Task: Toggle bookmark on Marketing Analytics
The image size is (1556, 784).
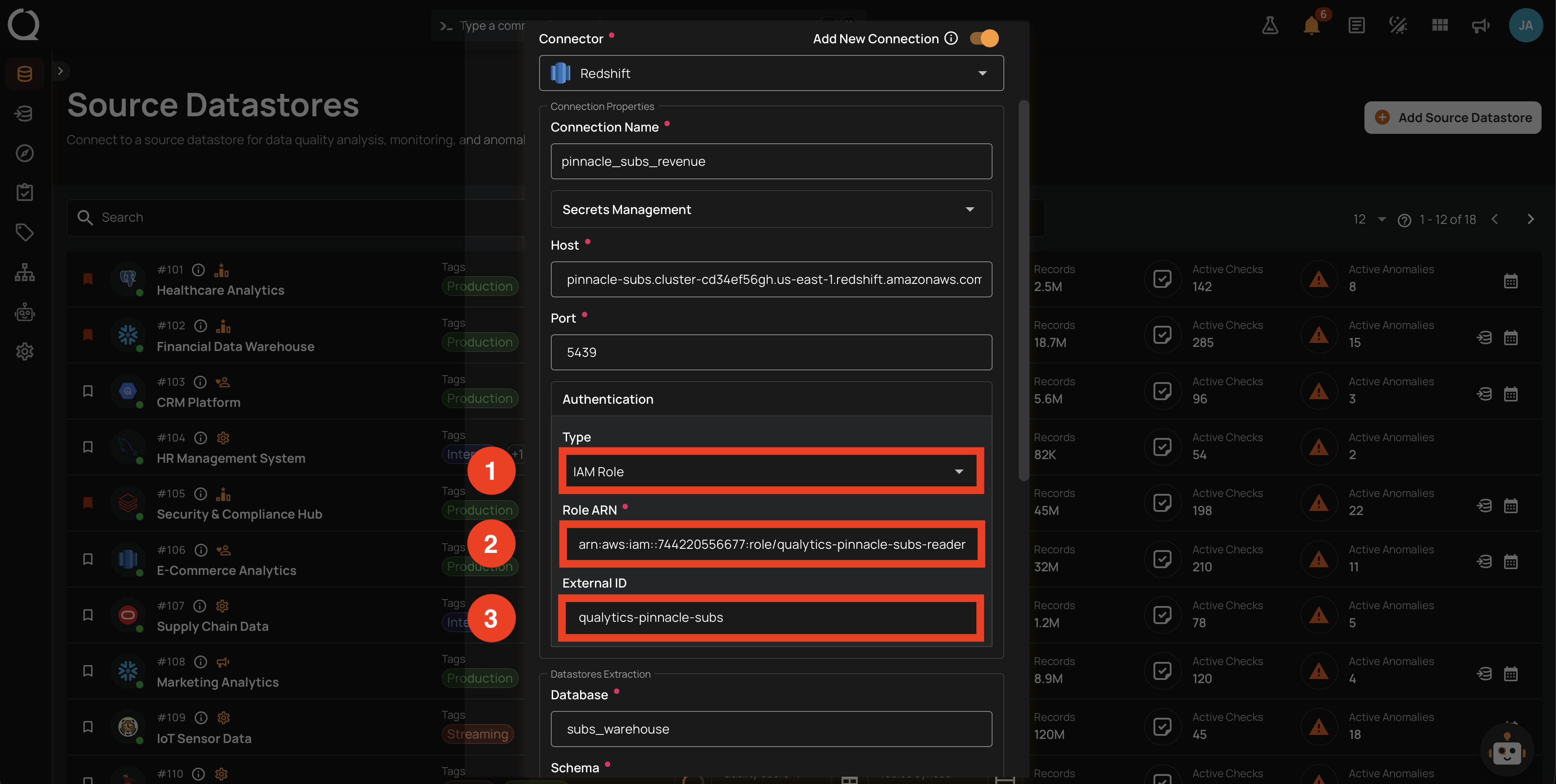Action: (87, 670)
